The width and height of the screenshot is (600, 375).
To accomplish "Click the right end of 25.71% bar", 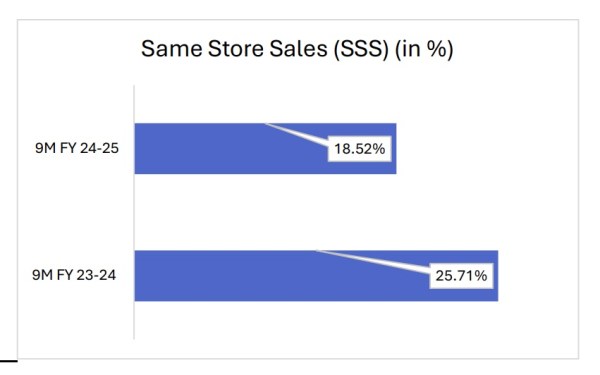I will pos(494,276).
